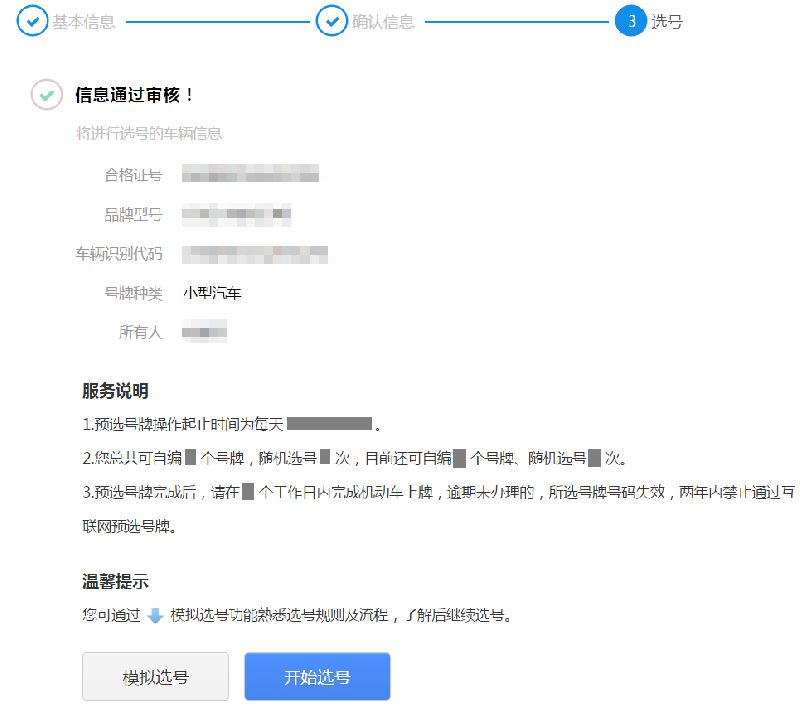The height and width of the screenshot is (706, 800).
Task: Click the blue down arrow icon
Action: pos(155,616)
